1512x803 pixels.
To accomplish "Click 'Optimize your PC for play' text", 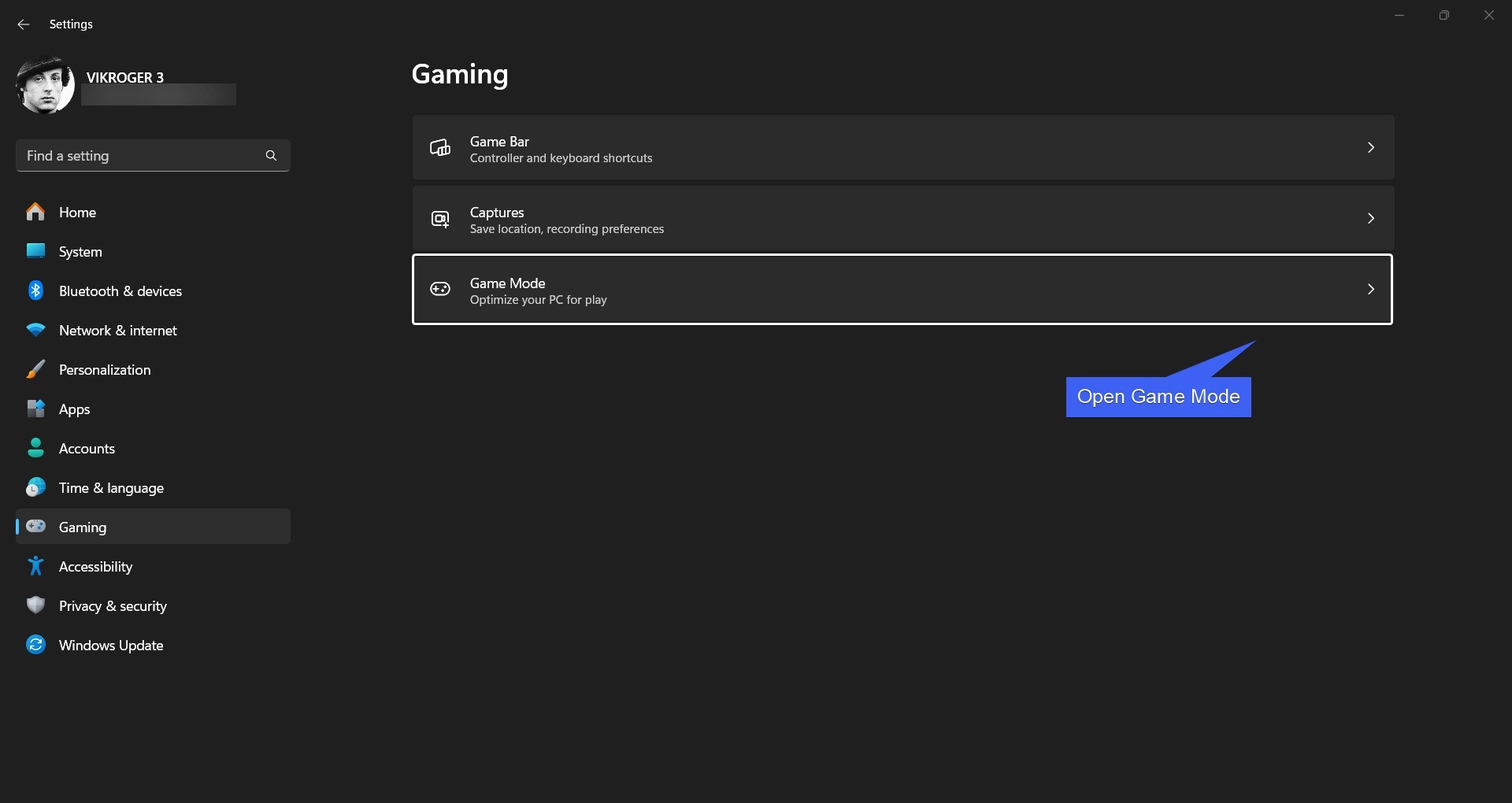I will pyautogui.click(x=539, y=300).
